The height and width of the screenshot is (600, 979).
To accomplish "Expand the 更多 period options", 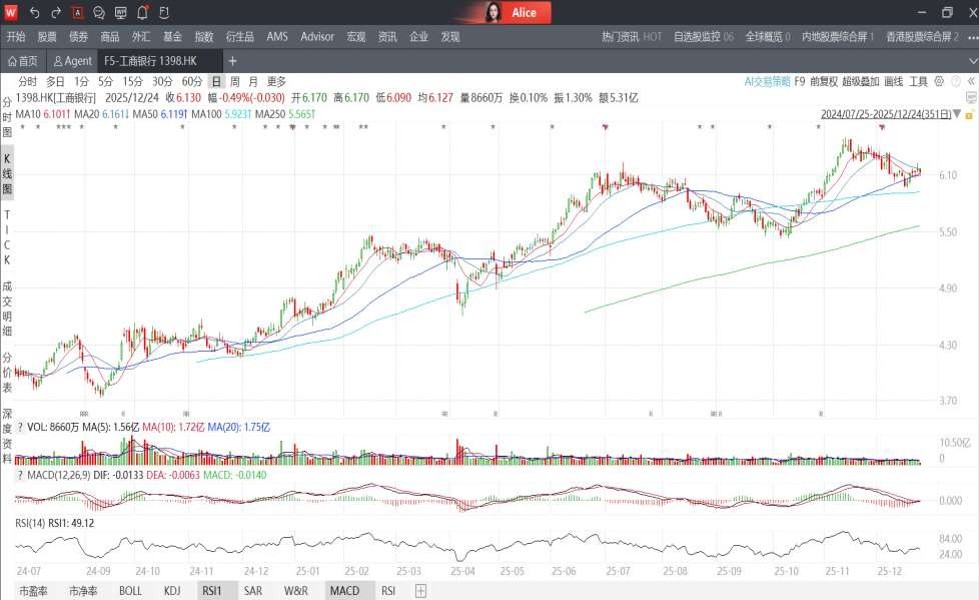I will pos(276,81).
